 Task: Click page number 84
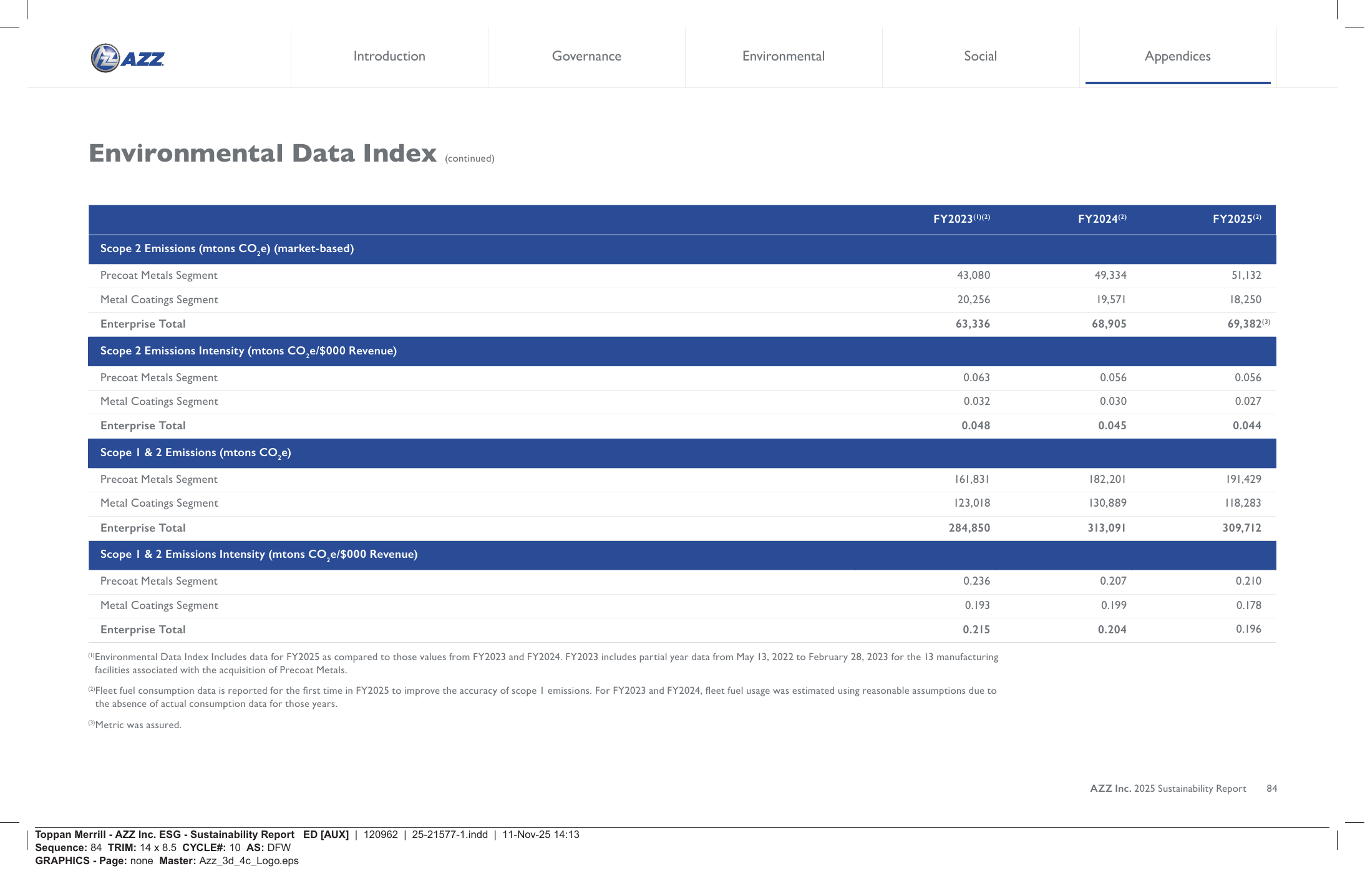click(1271, 789)
